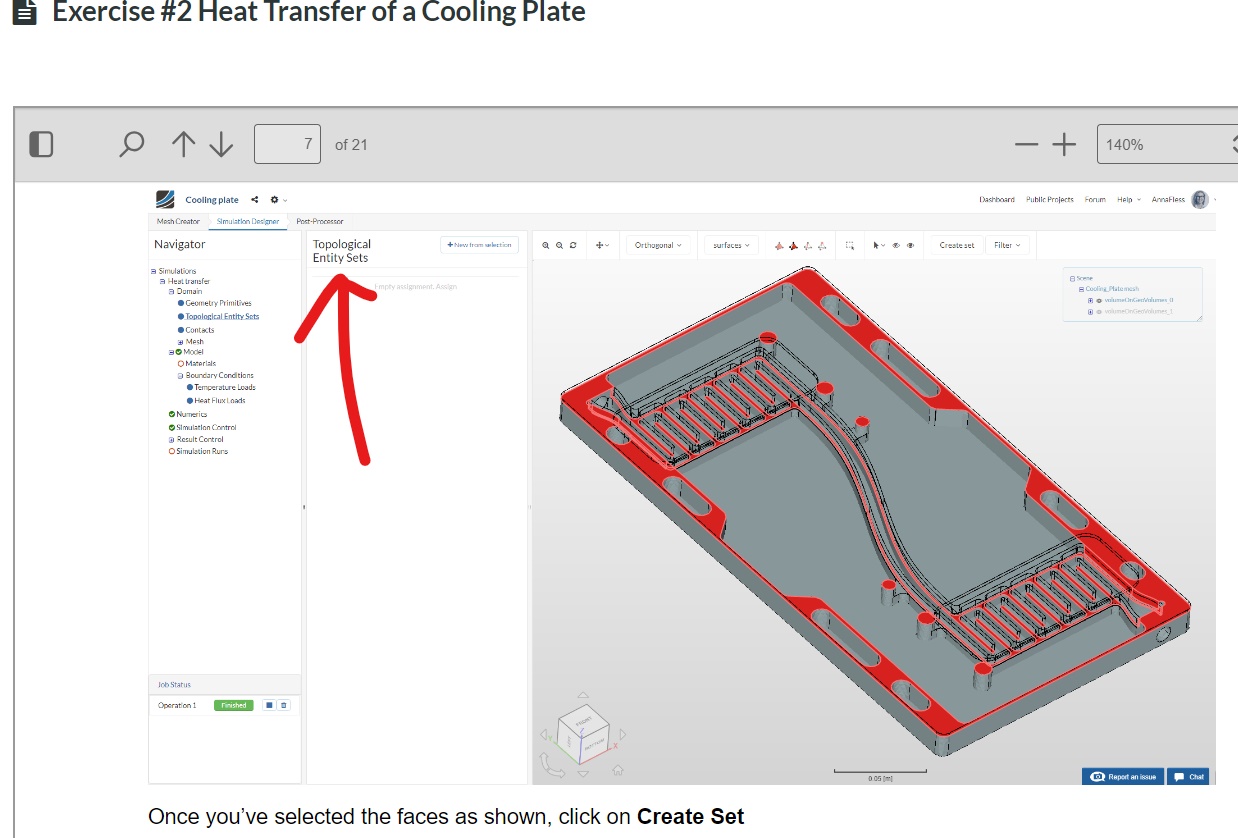This screenshot has width=1238, height=838.
Task: Open the Public Projects link
Action: tap(1050, 199)
